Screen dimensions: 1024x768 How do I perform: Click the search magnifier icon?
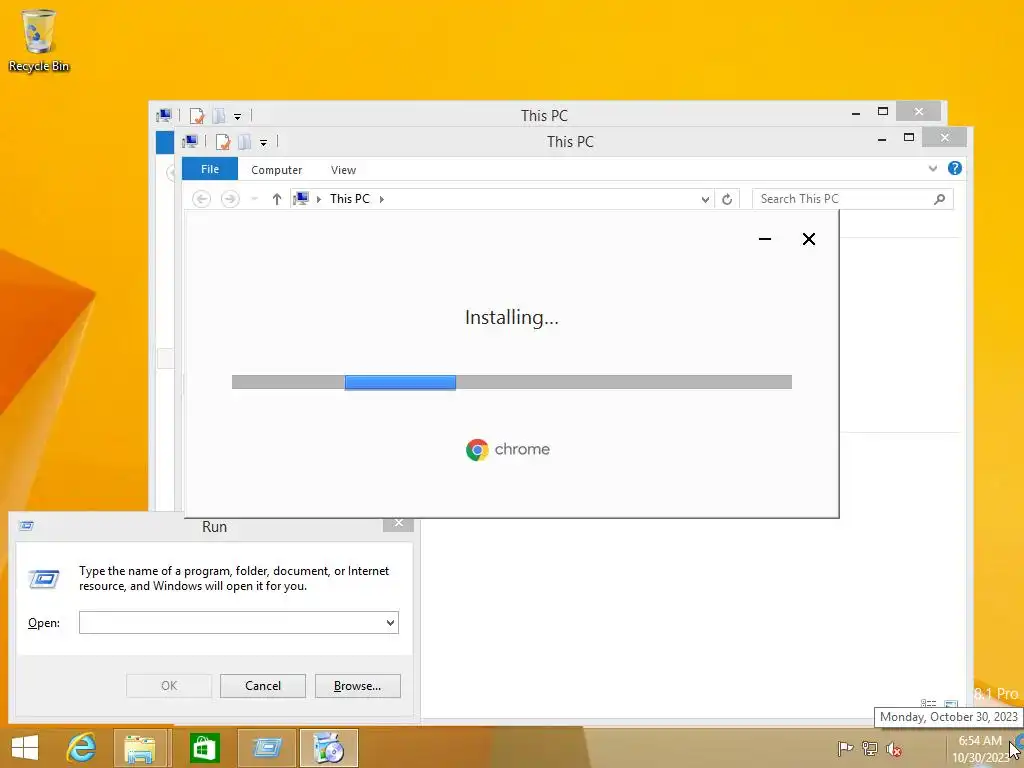tap(939, 199)
